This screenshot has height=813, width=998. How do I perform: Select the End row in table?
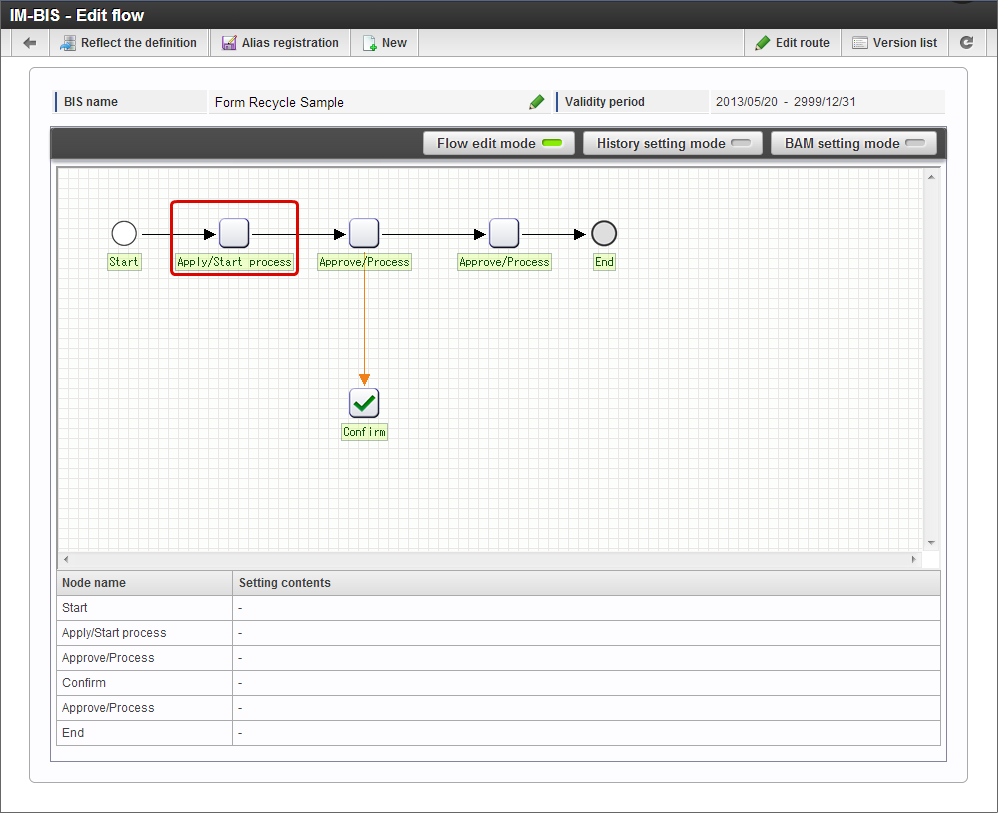click(x=498, y=733)
